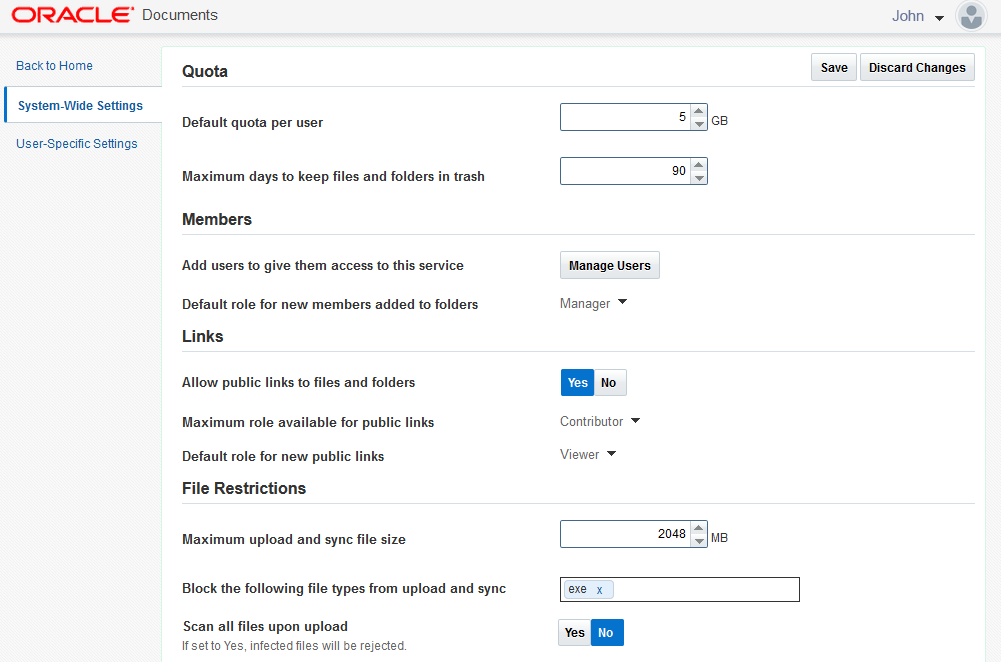Switch to User-Specific Settings
Screen dimensions: 1001x662
pos(76,143)
